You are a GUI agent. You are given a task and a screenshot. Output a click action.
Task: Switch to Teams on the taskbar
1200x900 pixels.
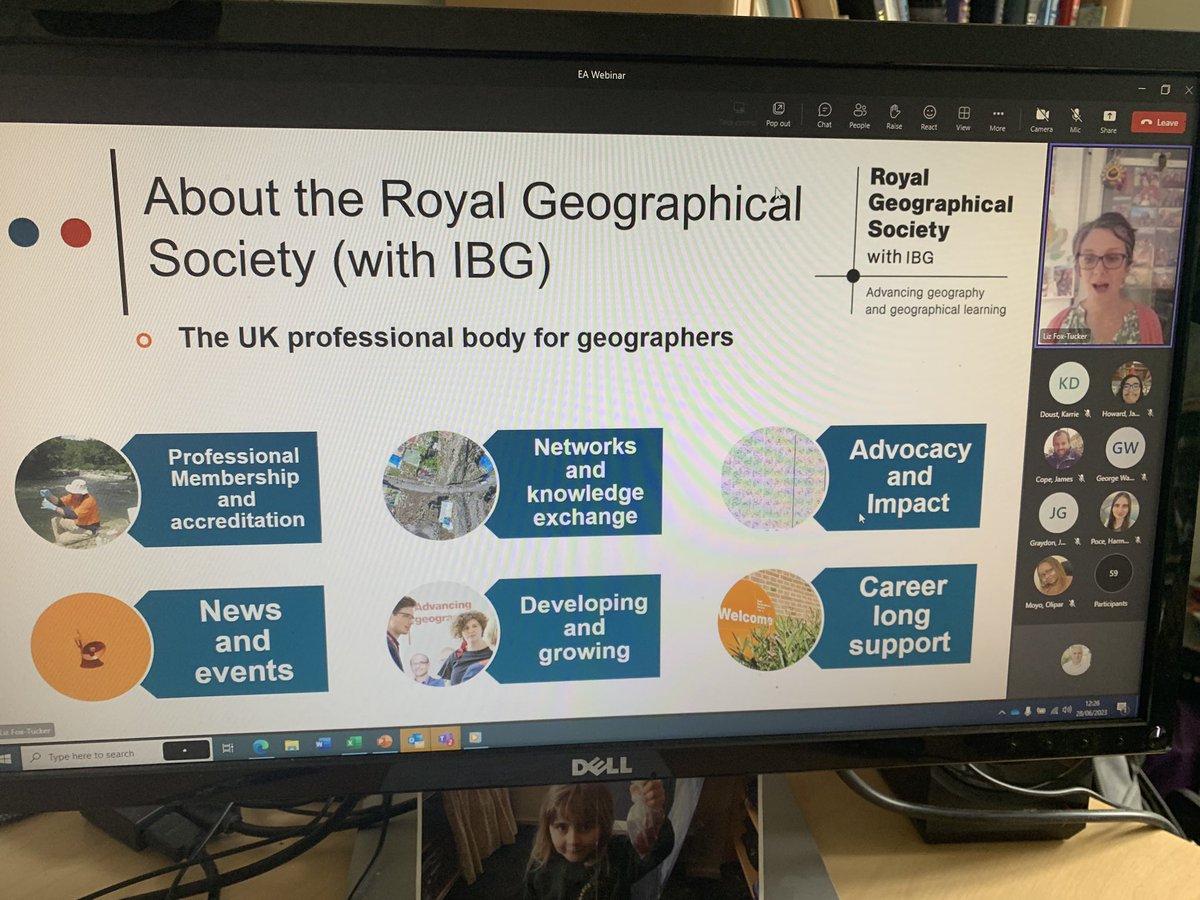[446, 739]
